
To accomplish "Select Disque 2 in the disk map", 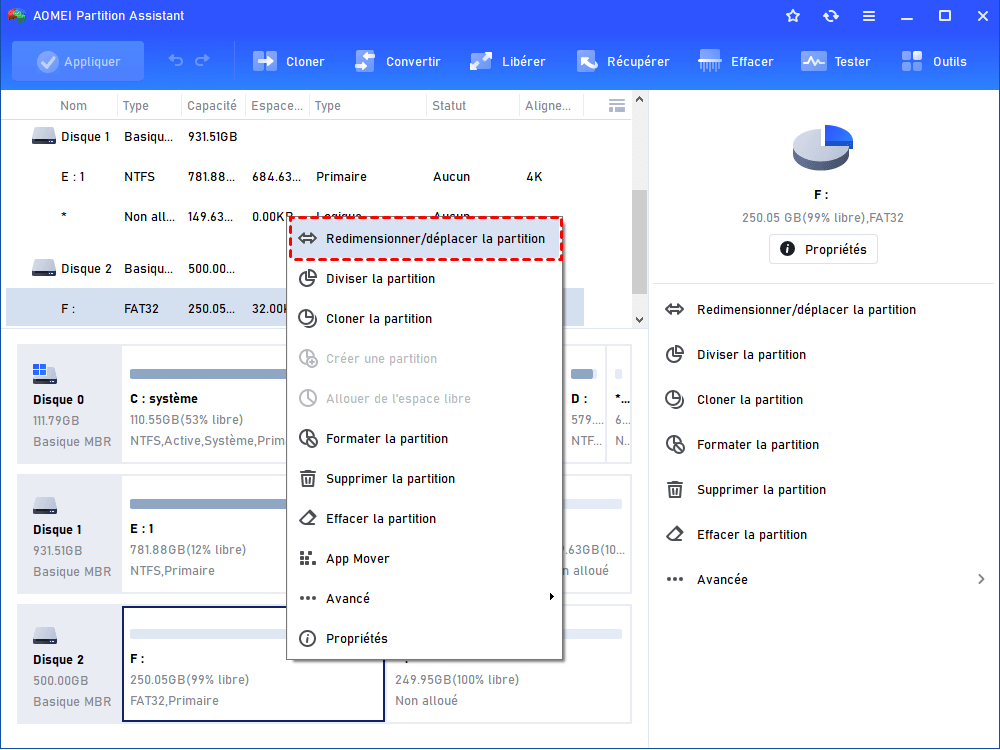I will (69, 665).
